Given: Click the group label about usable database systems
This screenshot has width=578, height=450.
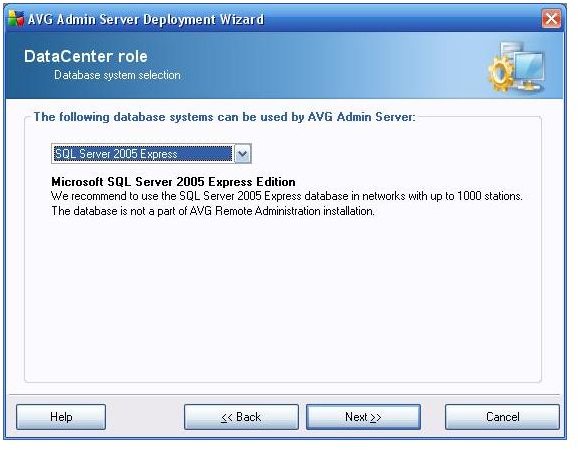Looking at the screenshot, I should click(224, 117).
